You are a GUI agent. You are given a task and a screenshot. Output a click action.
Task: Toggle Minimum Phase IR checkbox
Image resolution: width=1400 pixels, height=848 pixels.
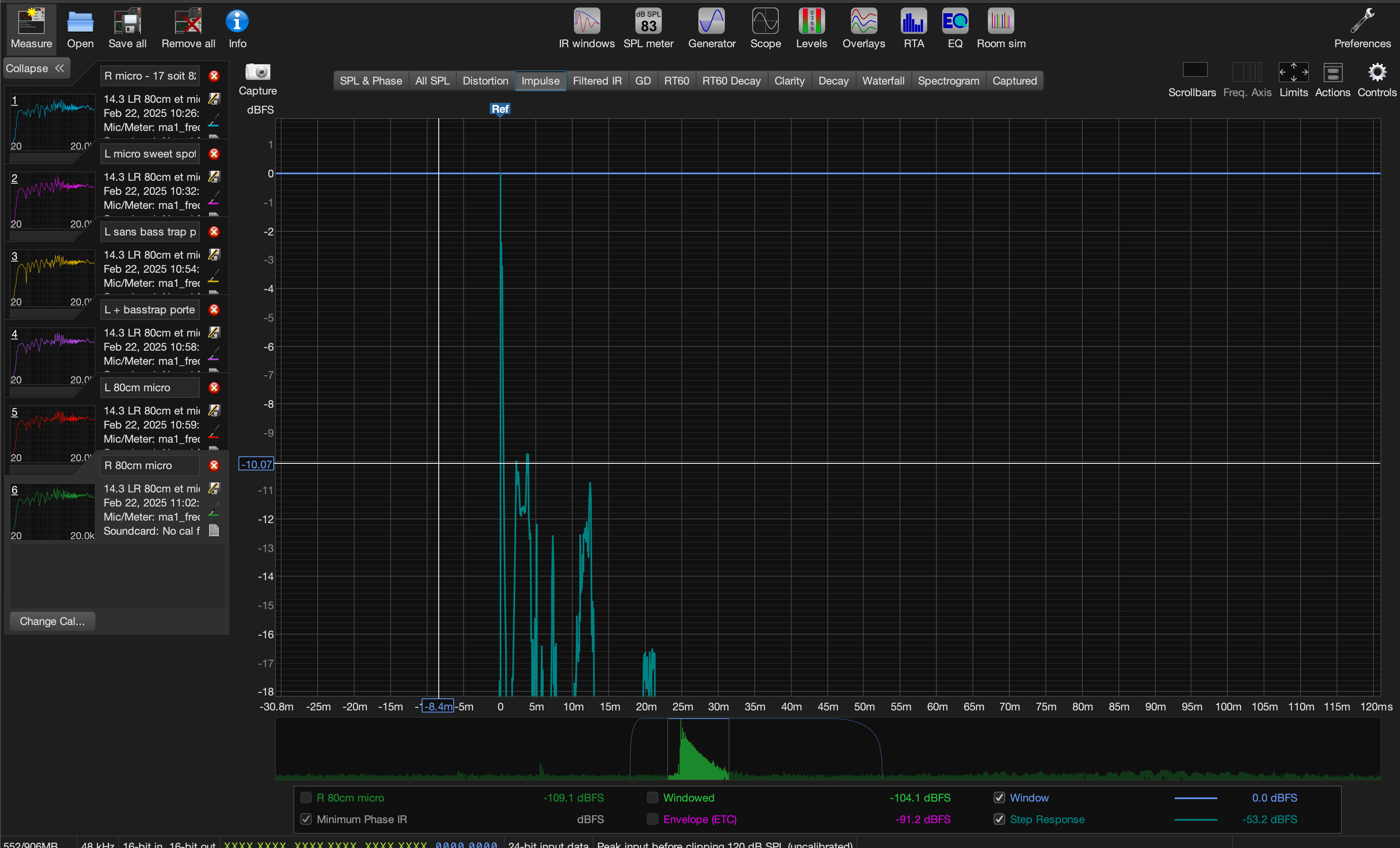point(306,819)
